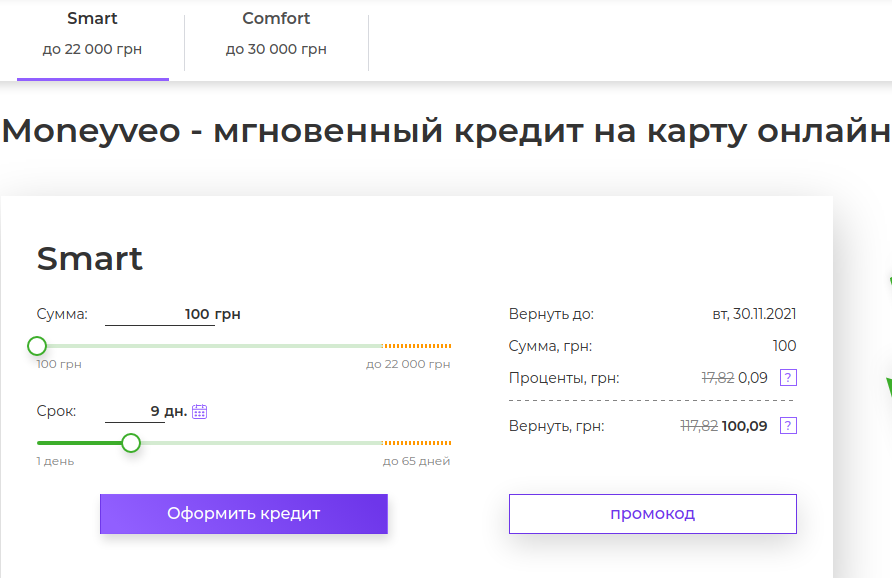
Task: Click the loan amount slider handle
Action: (37, 346)
